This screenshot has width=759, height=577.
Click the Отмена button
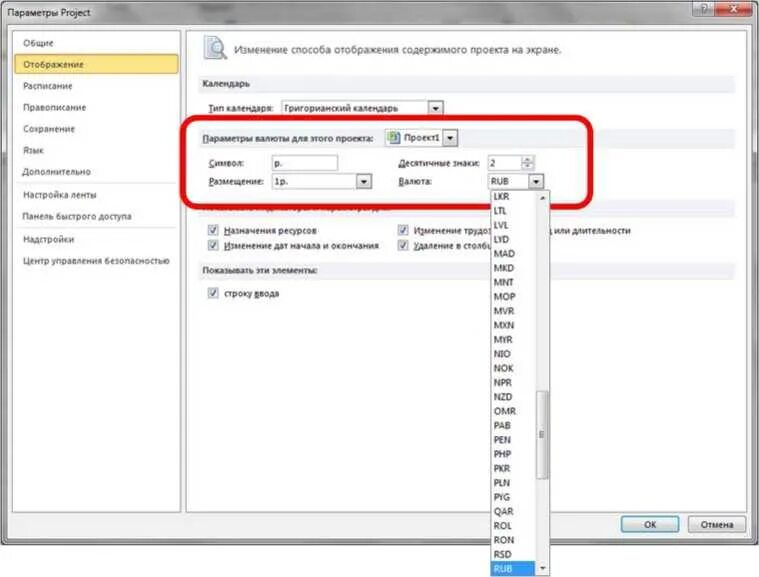(716, 524)
